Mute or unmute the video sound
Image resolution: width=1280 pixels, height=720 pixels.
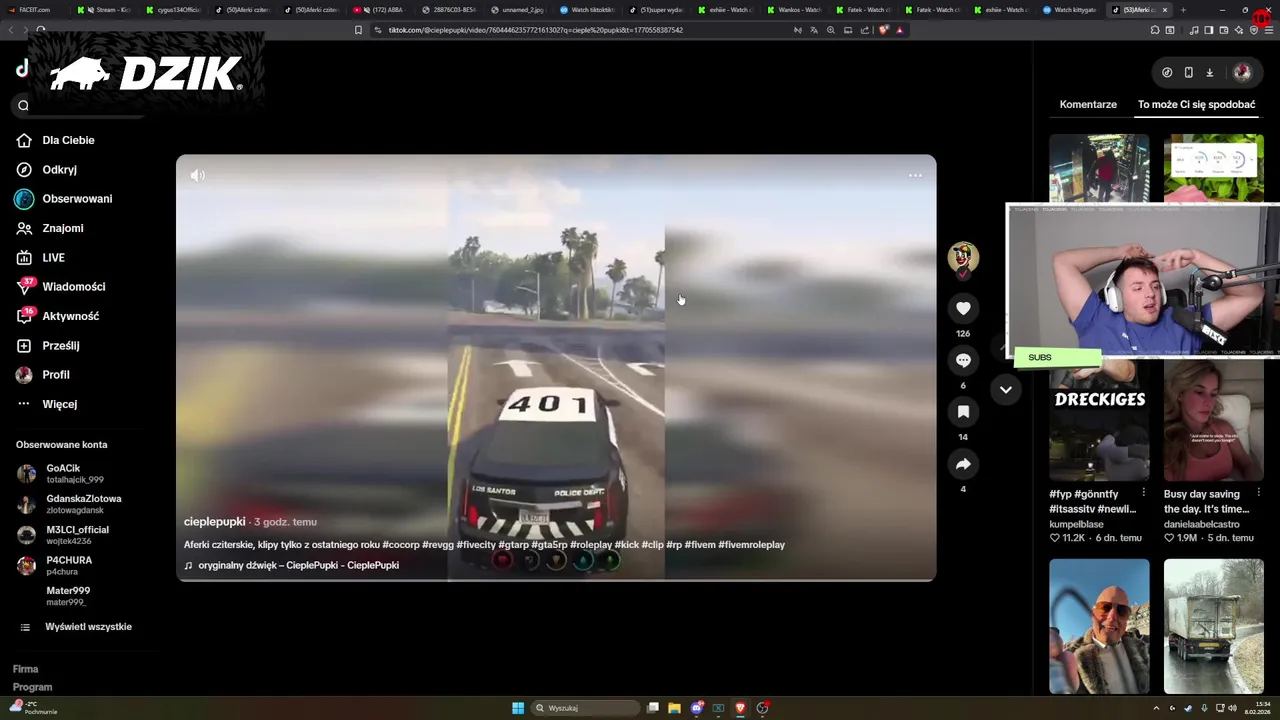point(198,175)
